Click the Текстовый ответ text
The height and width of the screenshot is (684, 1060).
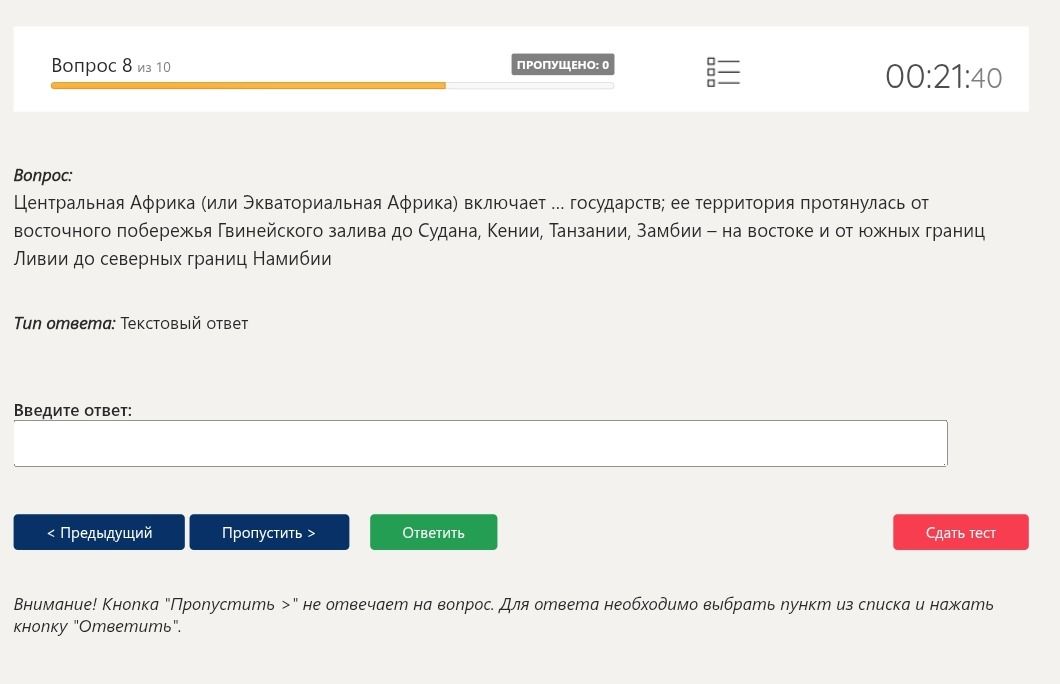tap(184, 323)
